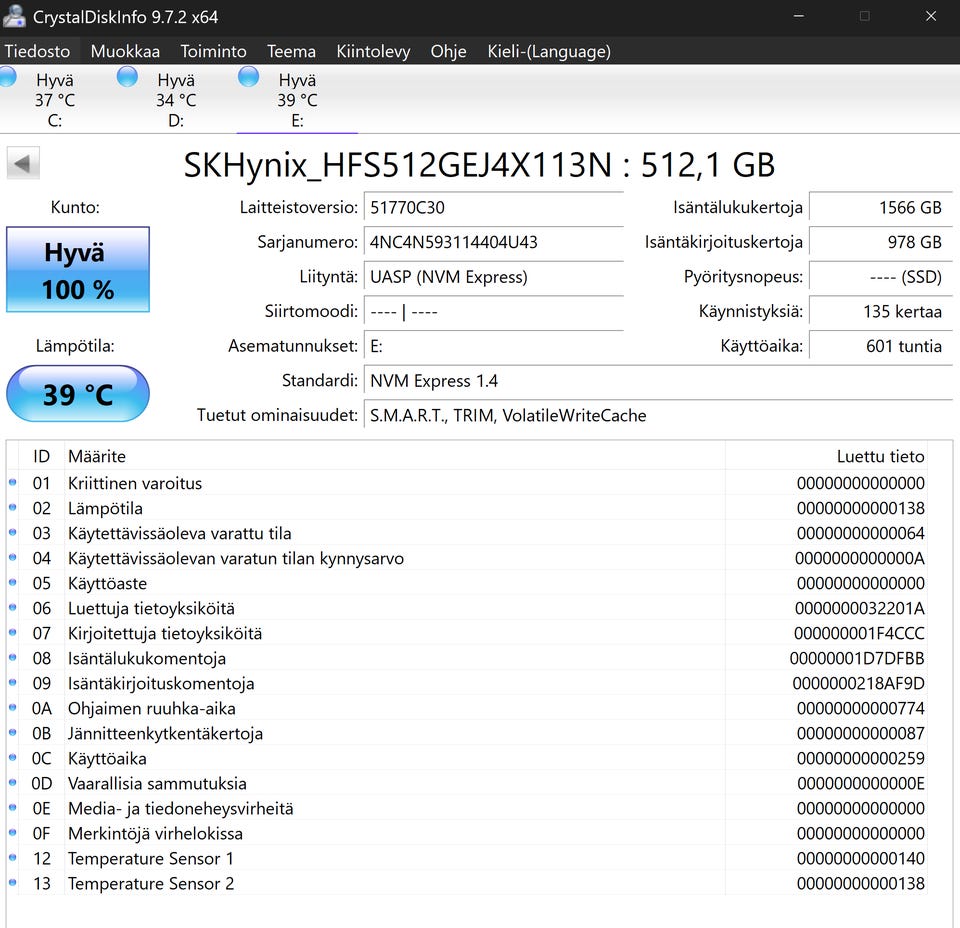The width and height of the screenshot is (960, 928).
Task: Click the Laitteistoversio firmware field
Action: (x=493, y=208)
